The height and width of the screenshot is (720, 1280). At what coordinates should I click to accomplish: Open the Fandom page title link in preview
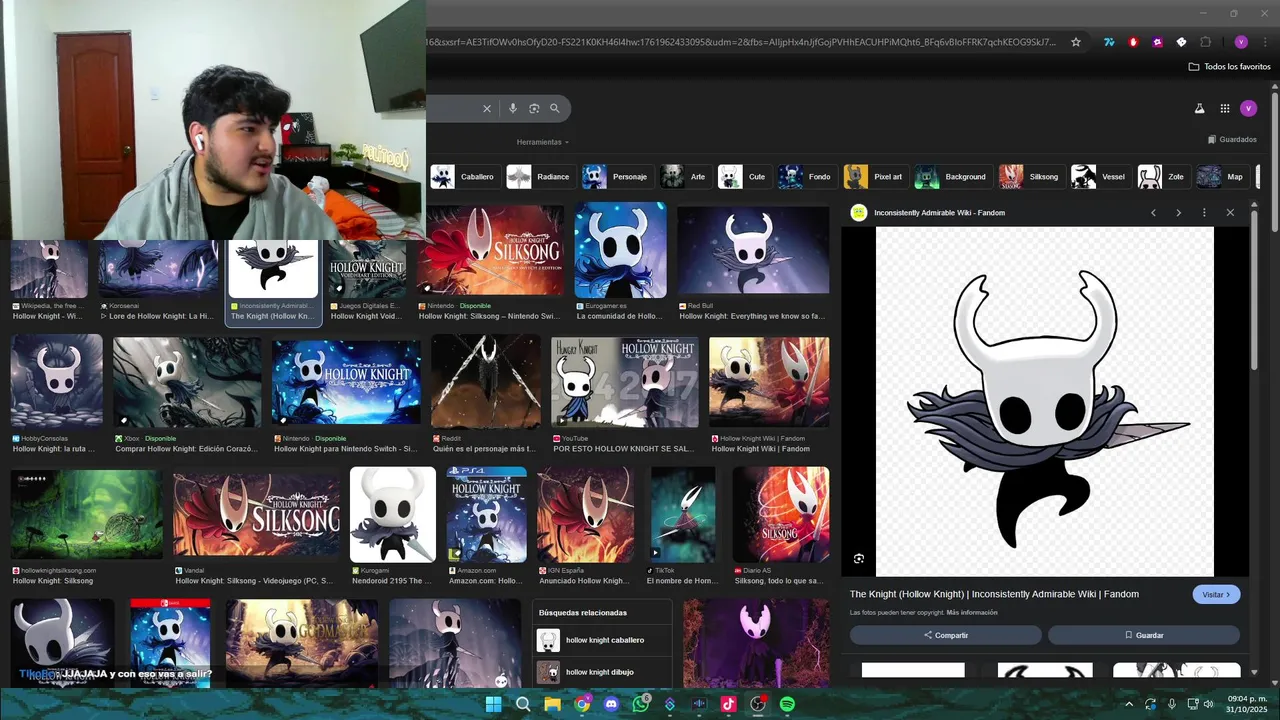(x=994, y=594)
